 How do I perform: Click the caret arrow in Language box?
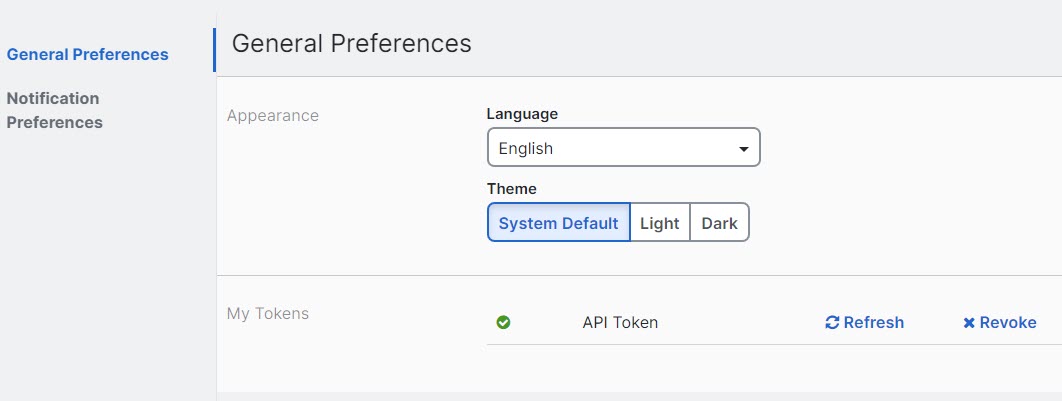click(x=743, y=149)
